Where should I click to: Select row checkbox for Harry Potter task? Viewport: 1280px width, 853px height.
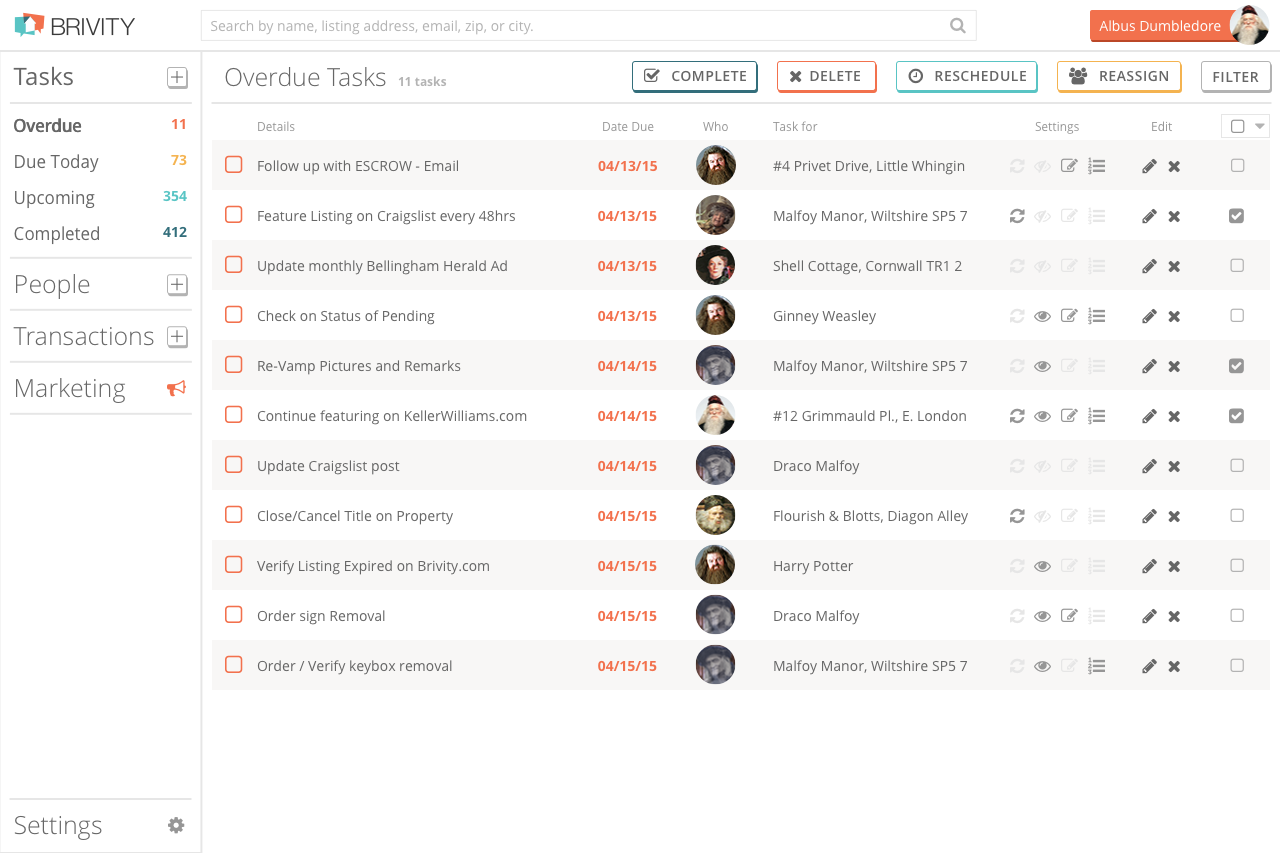[x=1237, y=566]
